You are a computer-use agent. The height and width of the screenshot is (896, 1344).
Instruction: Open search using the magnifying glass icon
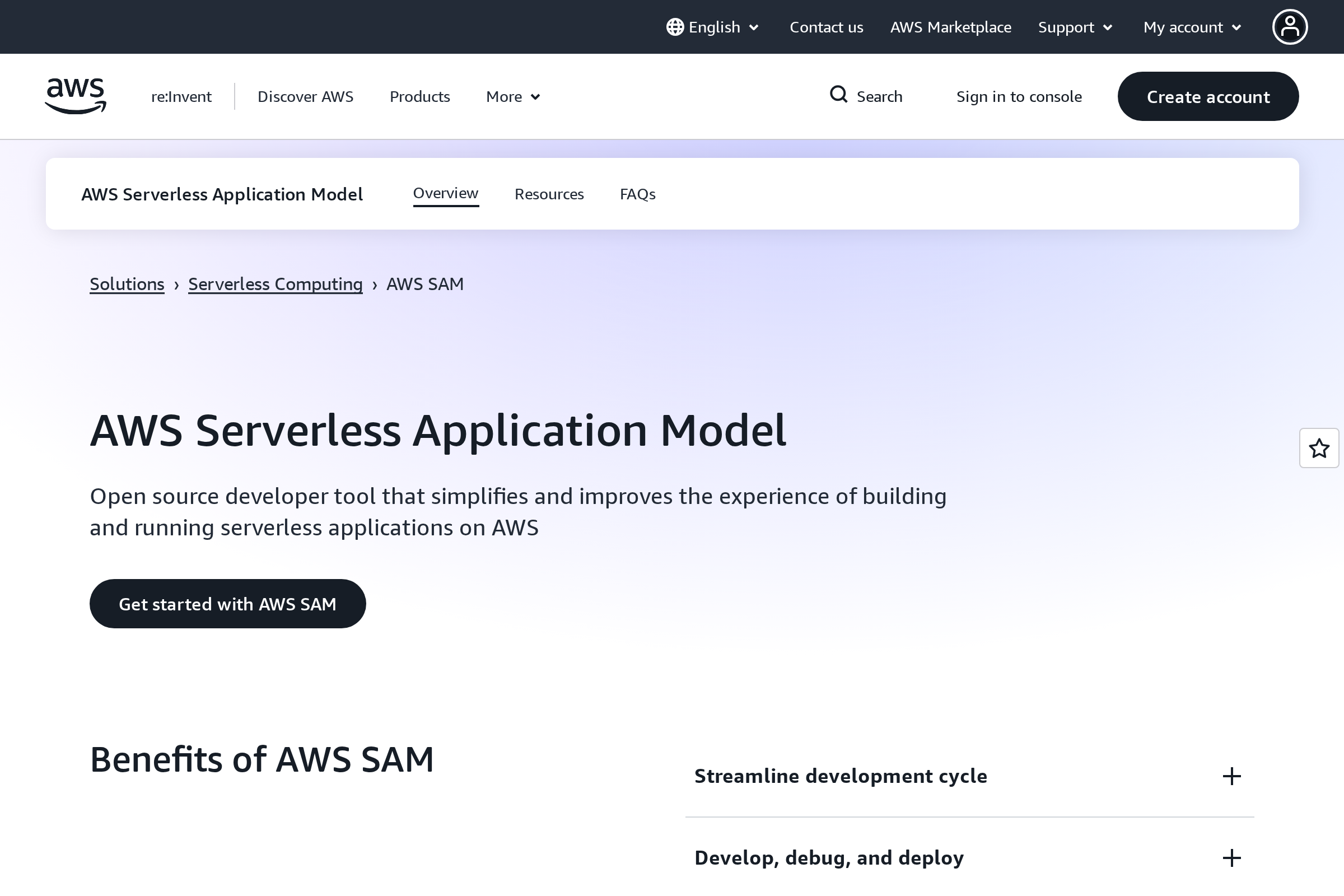click(x=838, y=95)
